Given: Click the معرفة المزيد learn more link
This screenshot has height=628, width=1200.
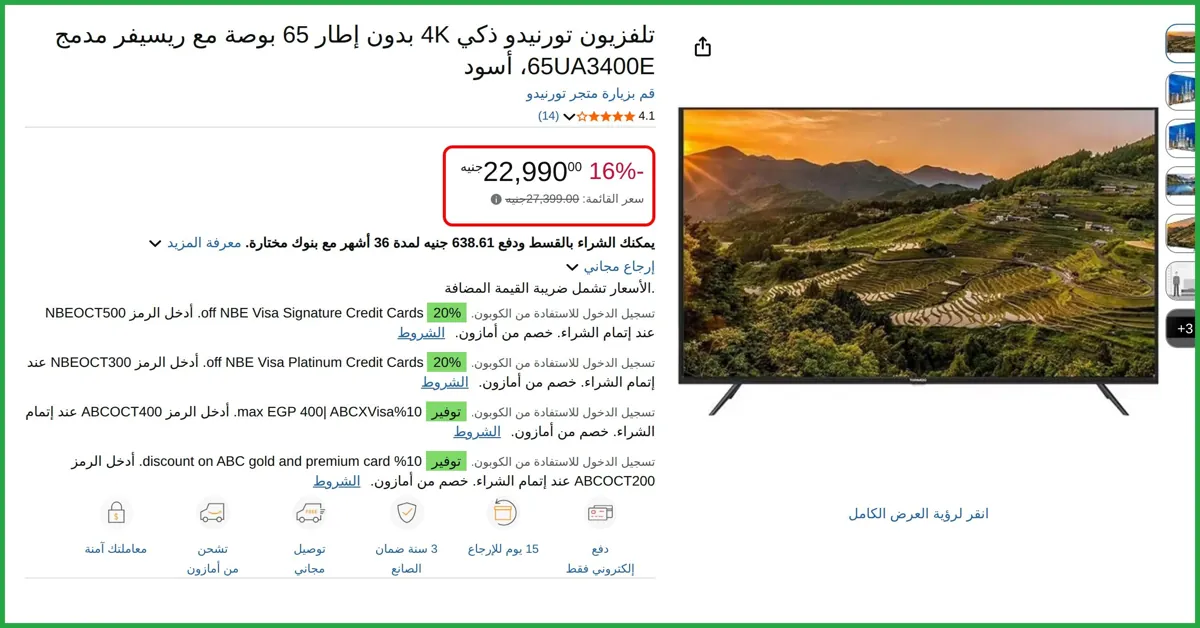Looking at the screenshot, I should click(204, 243).
